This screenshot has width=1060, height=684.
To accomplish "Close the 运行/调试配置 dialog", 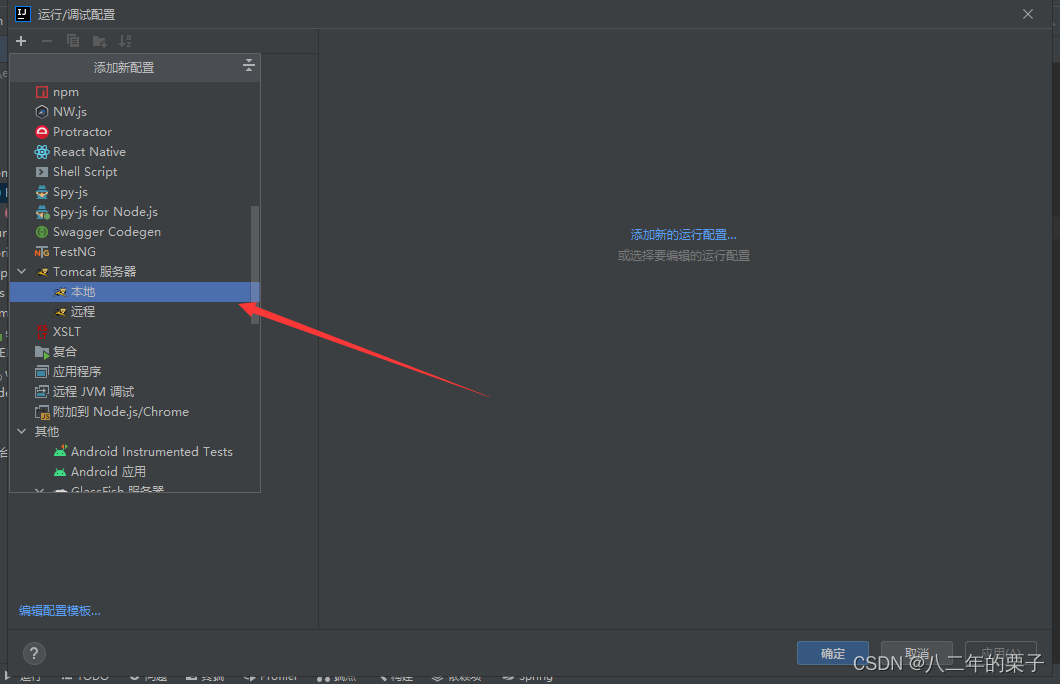I will coord(1028,14).
